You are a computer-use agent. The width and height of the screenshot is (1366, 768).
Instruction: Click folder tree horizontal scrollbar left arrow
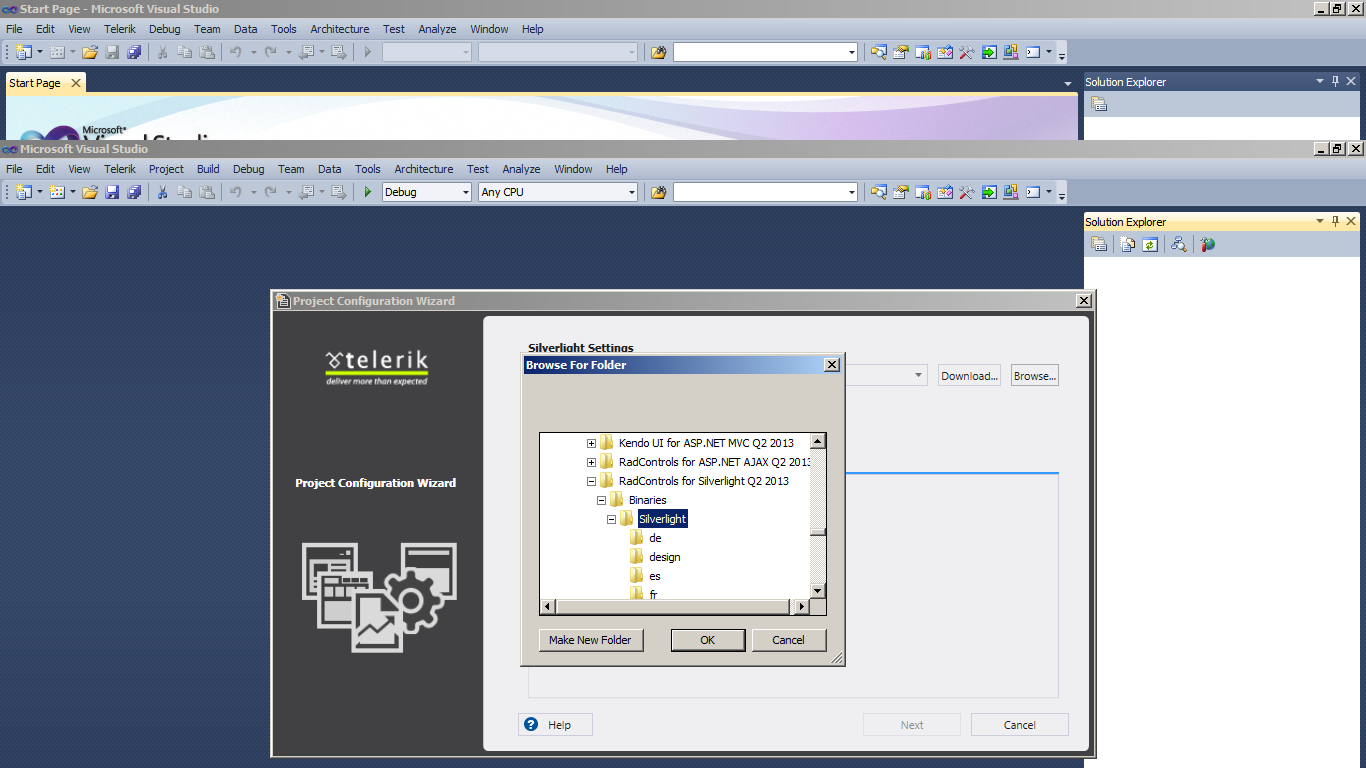coord(548,607)
